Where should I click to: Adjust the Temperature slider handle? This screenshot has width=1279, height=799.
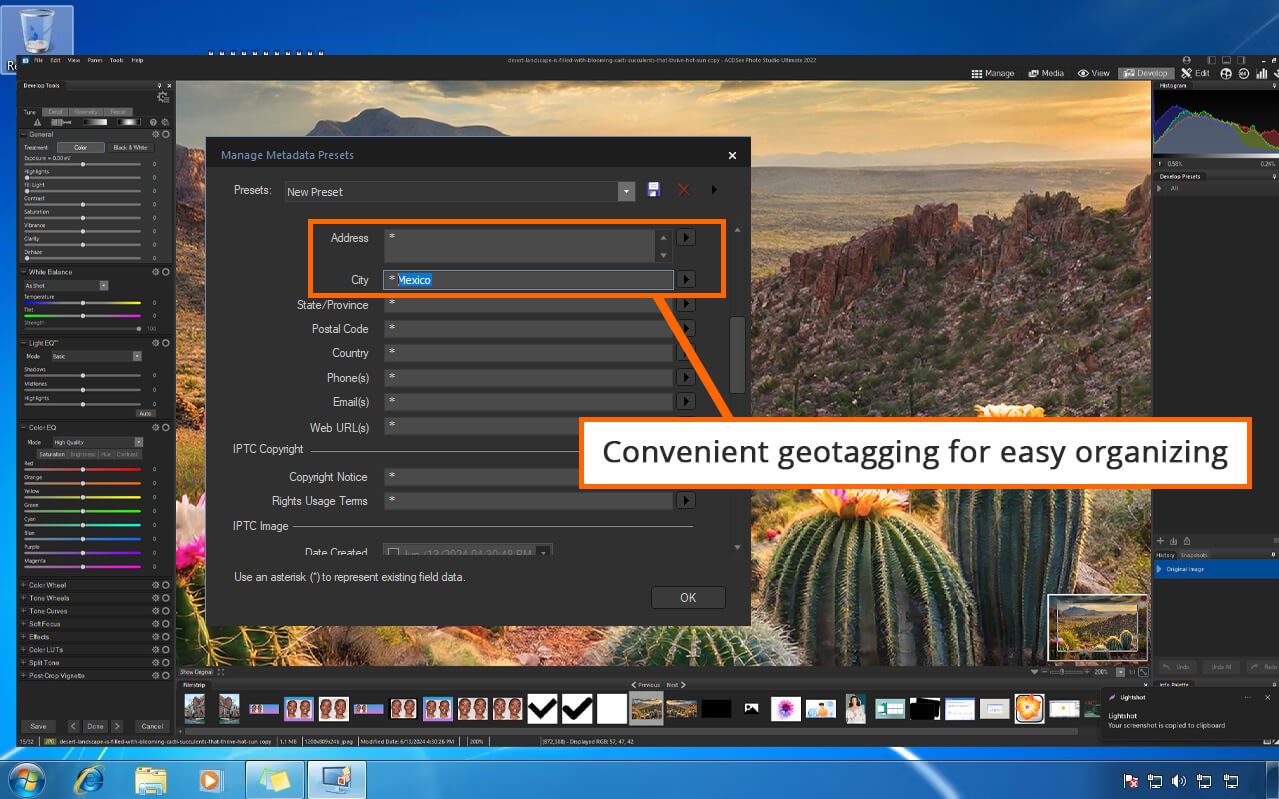click(x=82, y=303)
